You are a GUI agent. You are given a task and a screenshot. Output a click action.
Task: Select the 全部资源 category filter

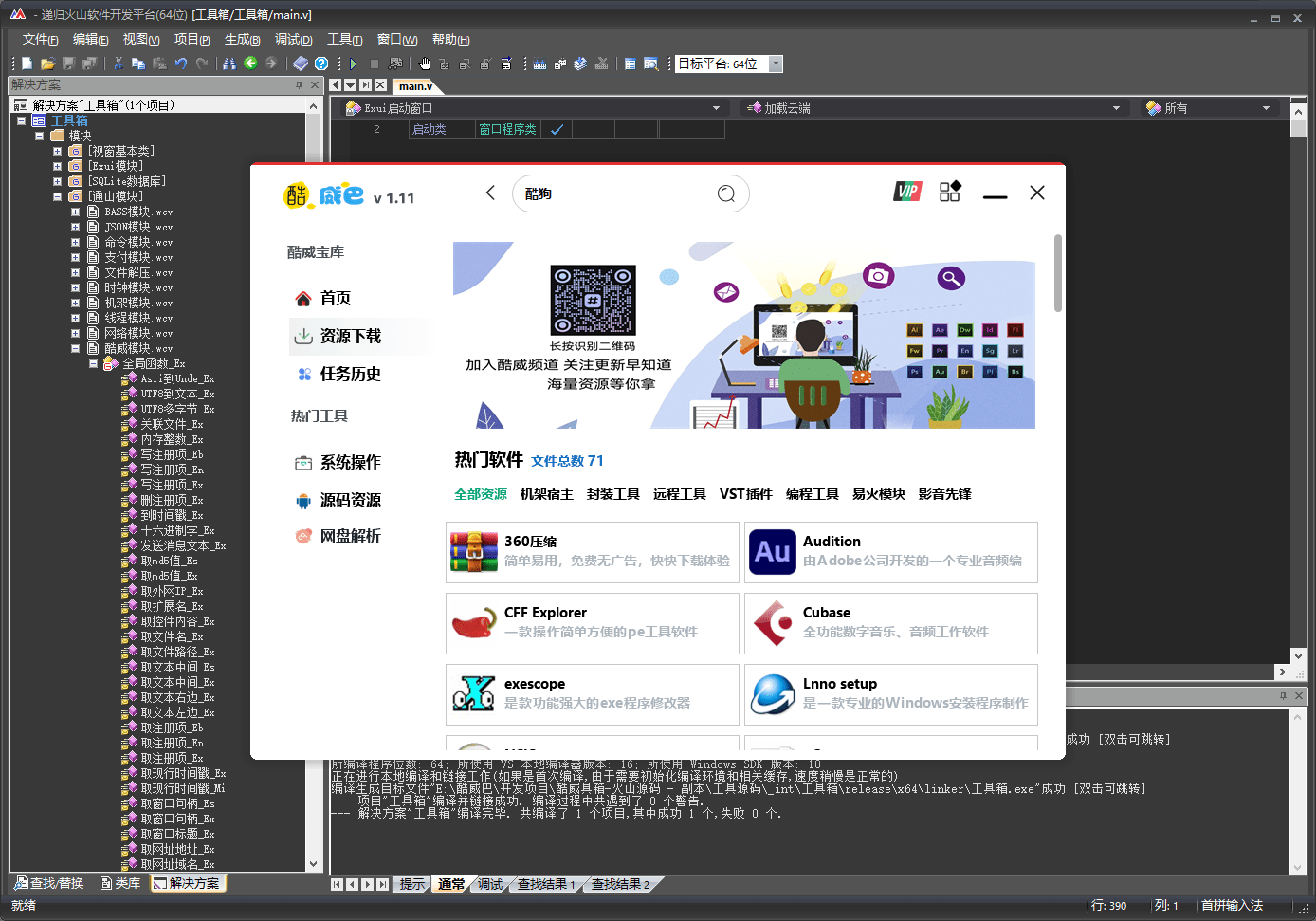click(481, 494)
